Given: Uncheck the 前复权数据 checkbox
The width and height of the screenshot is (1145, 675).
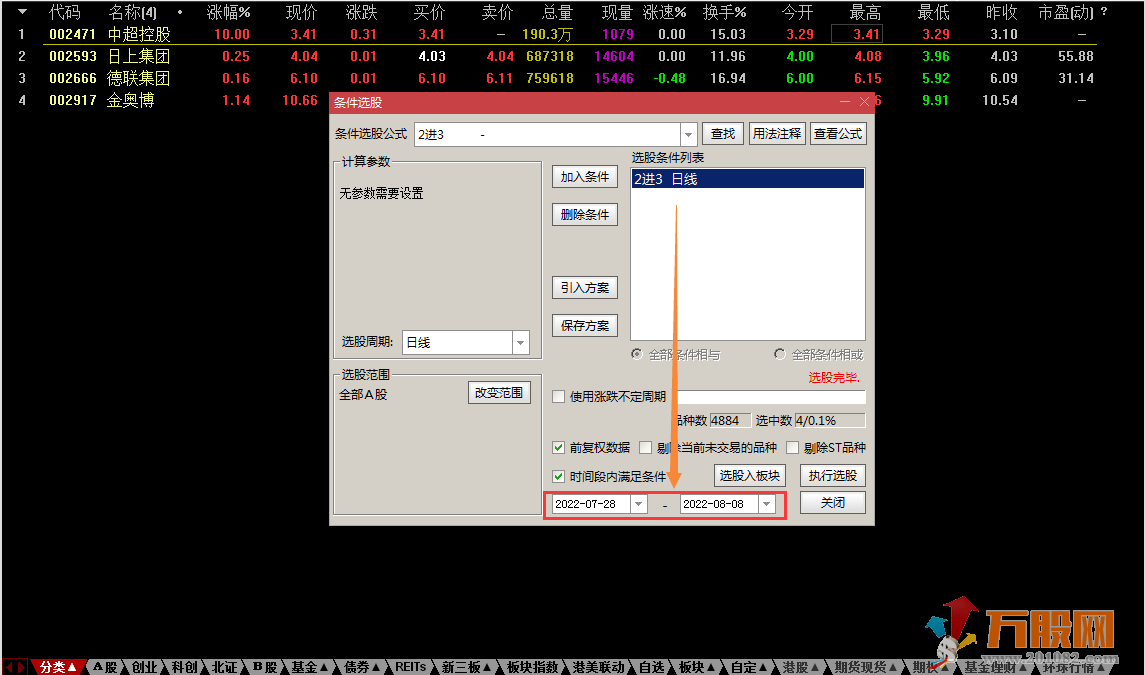Looking at the screenshot, I should coord(559,448).
